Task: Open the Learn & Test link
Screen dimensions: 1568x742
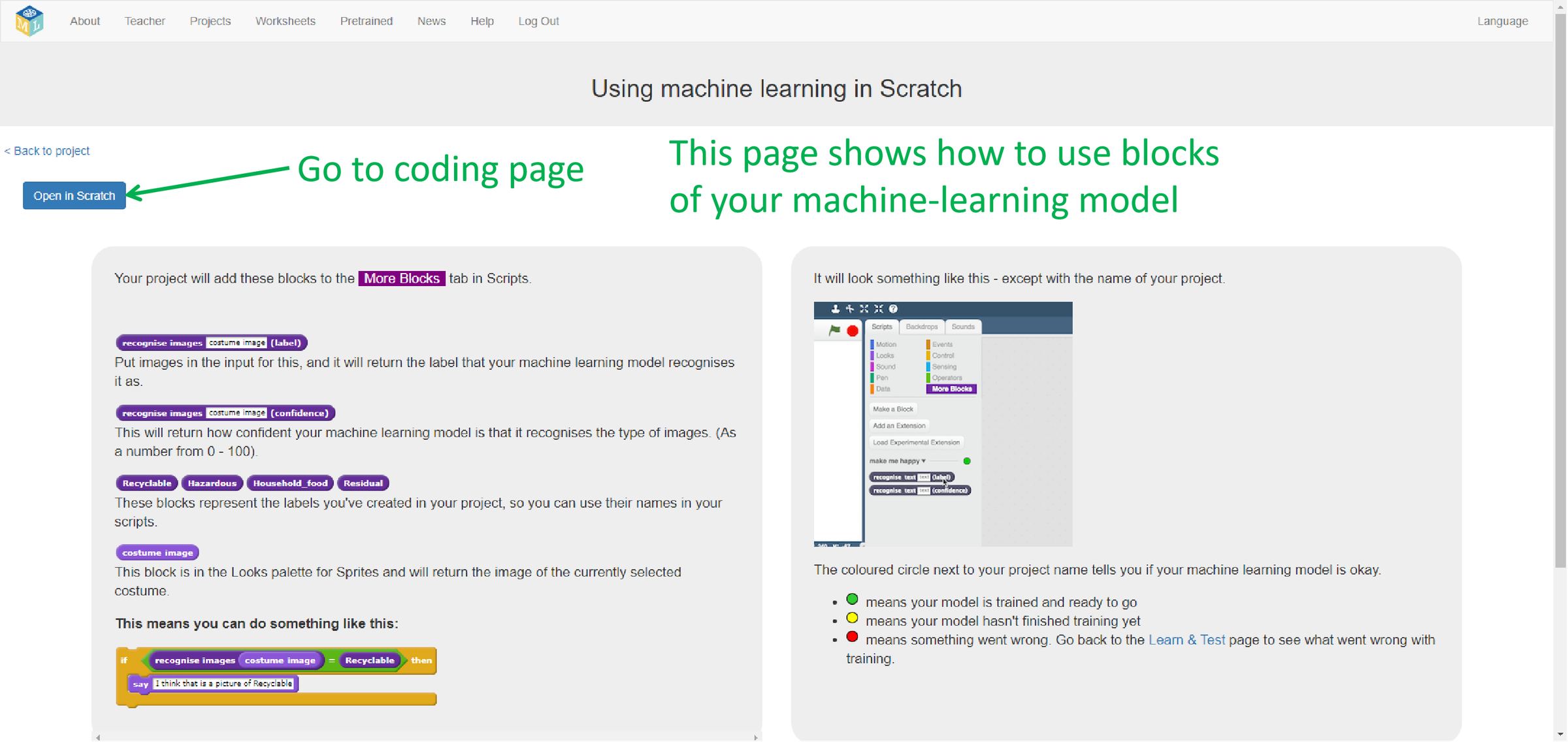Action: pos(1186,640)
